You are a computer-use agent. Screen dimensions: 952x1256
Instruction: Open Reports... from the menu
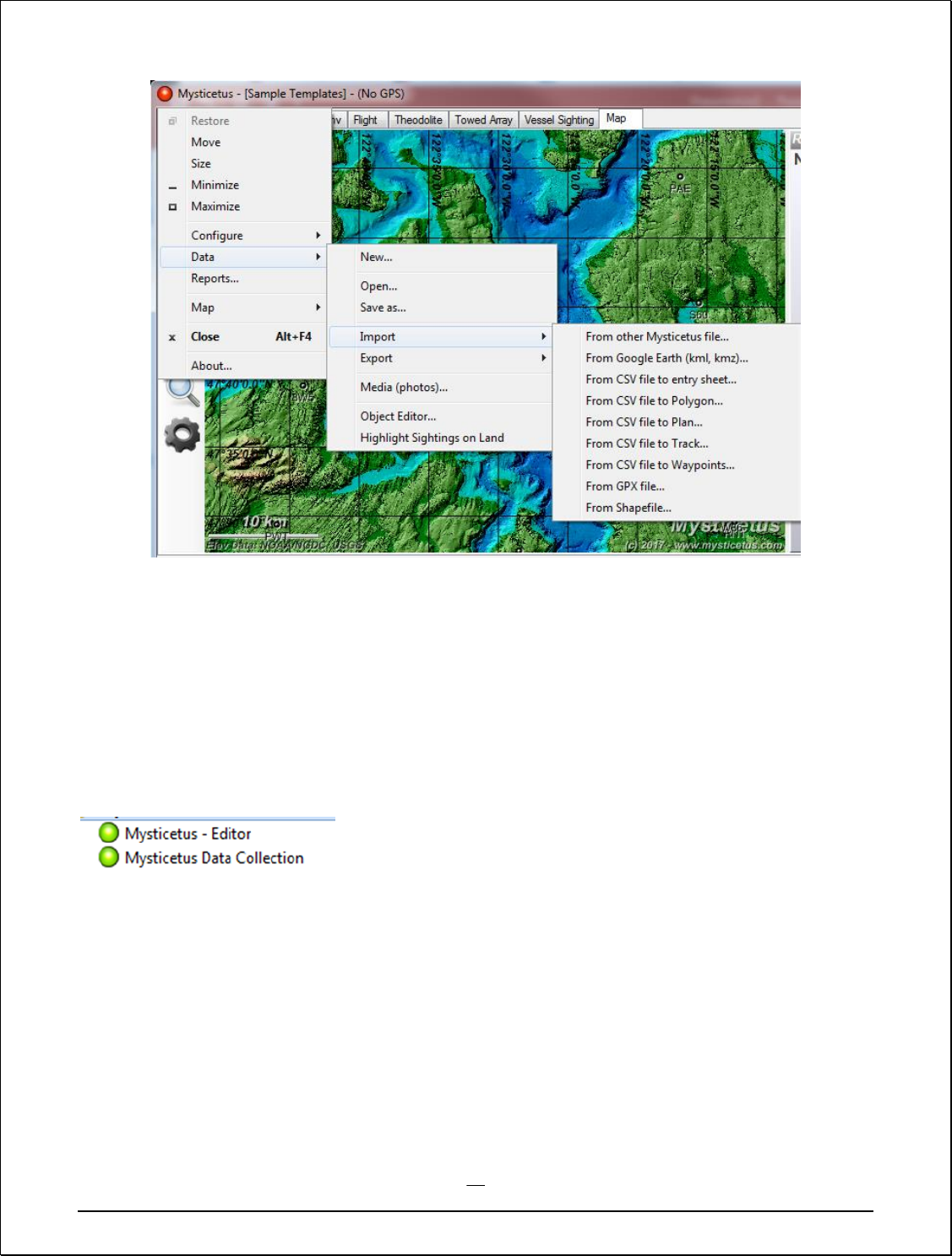tap(244, 278)
